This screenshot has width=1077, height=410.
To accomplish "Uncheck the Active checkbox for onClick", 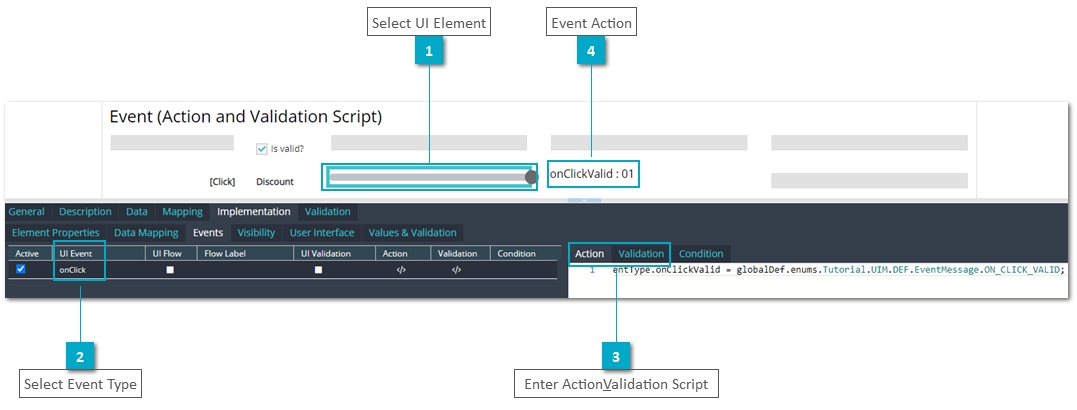I will (x=21, y=269).
